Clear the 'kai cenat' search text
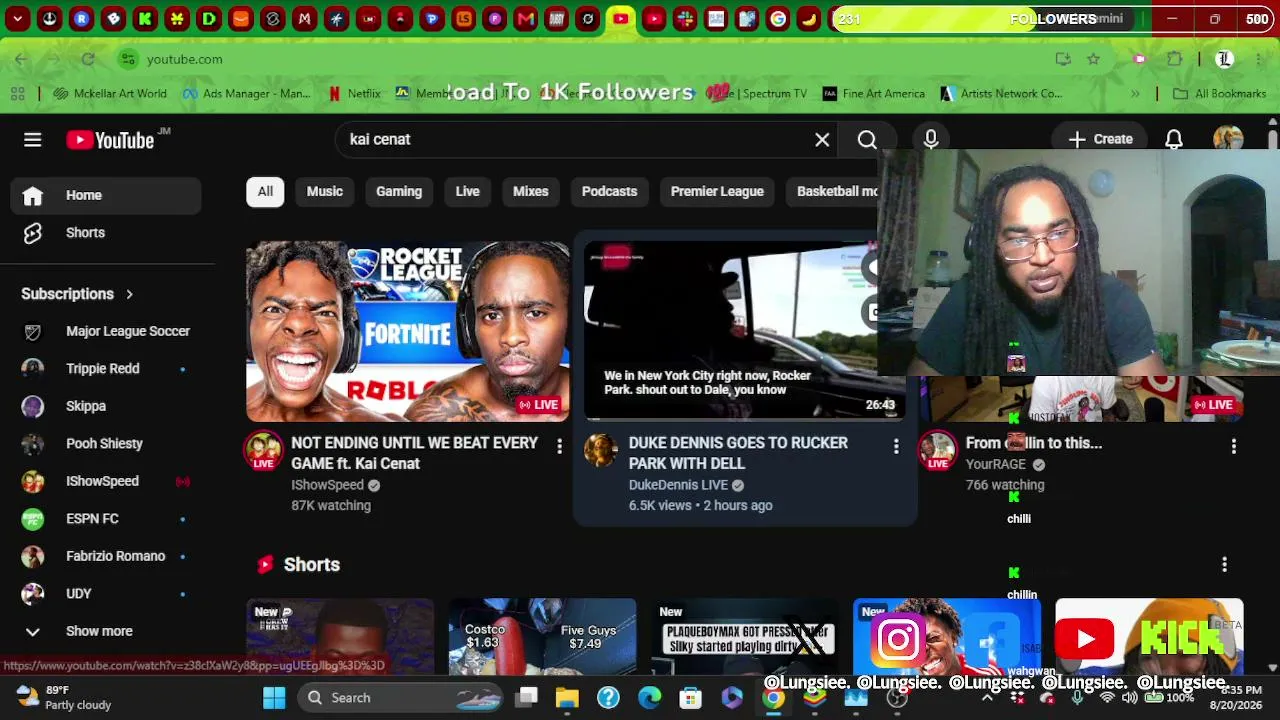 822,140
